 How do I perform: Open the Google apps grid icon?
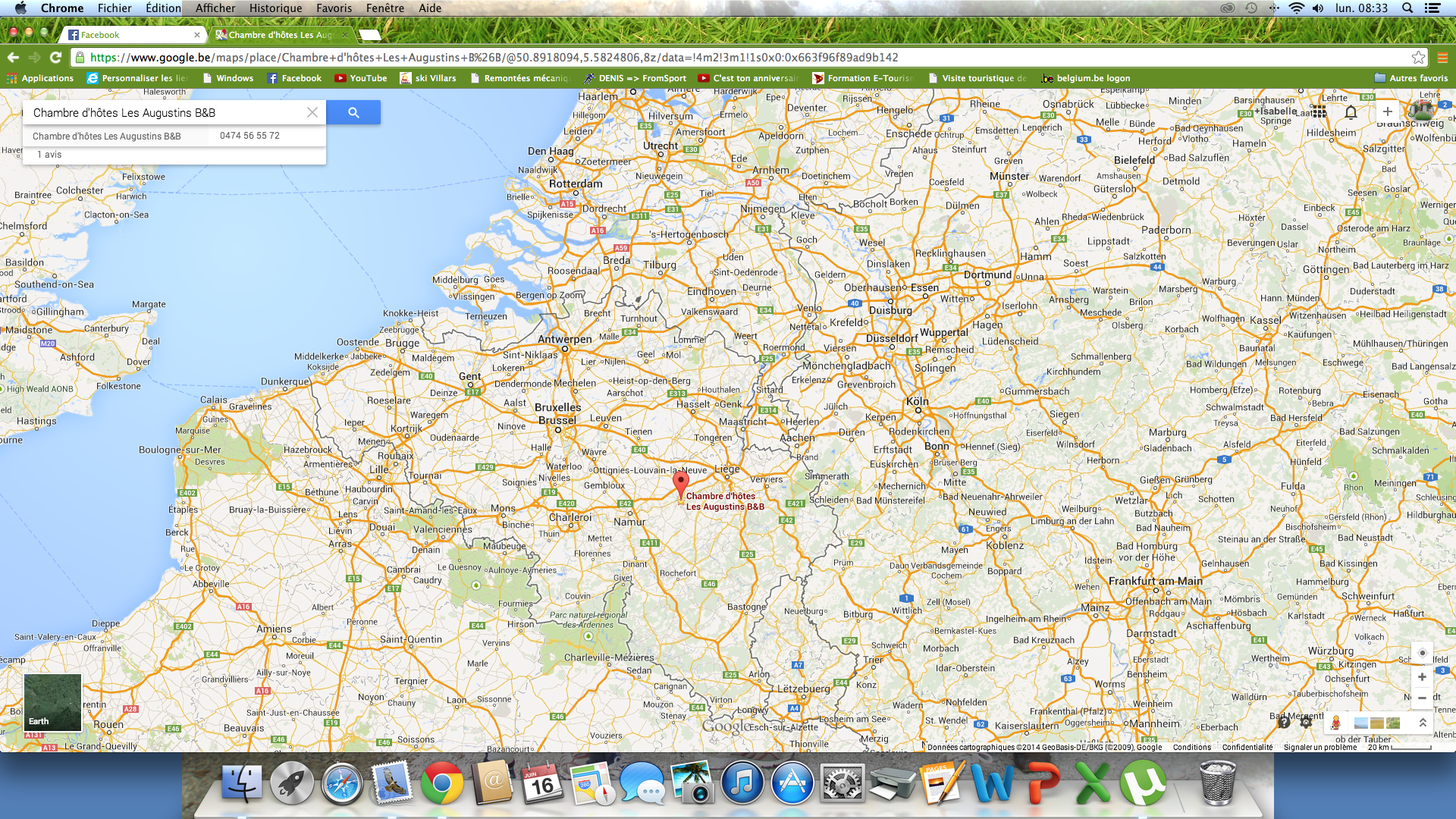(1319, 111)
